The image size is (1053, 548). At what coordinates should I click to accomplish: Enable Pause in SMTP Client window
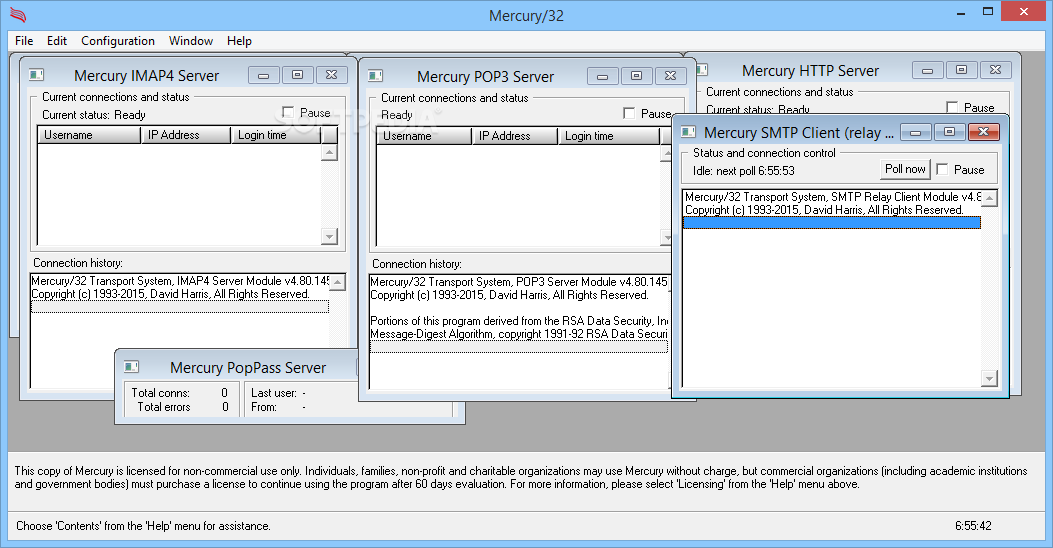click(x=942, y=169)
